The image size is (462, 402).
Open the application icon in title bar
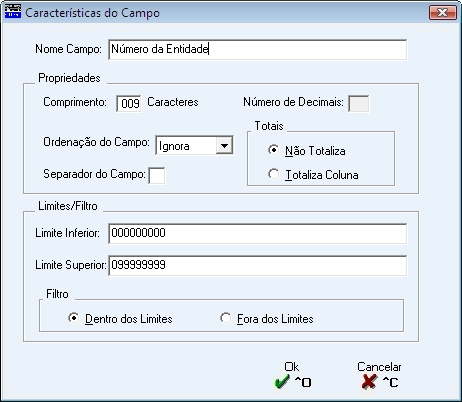(13, 12)
